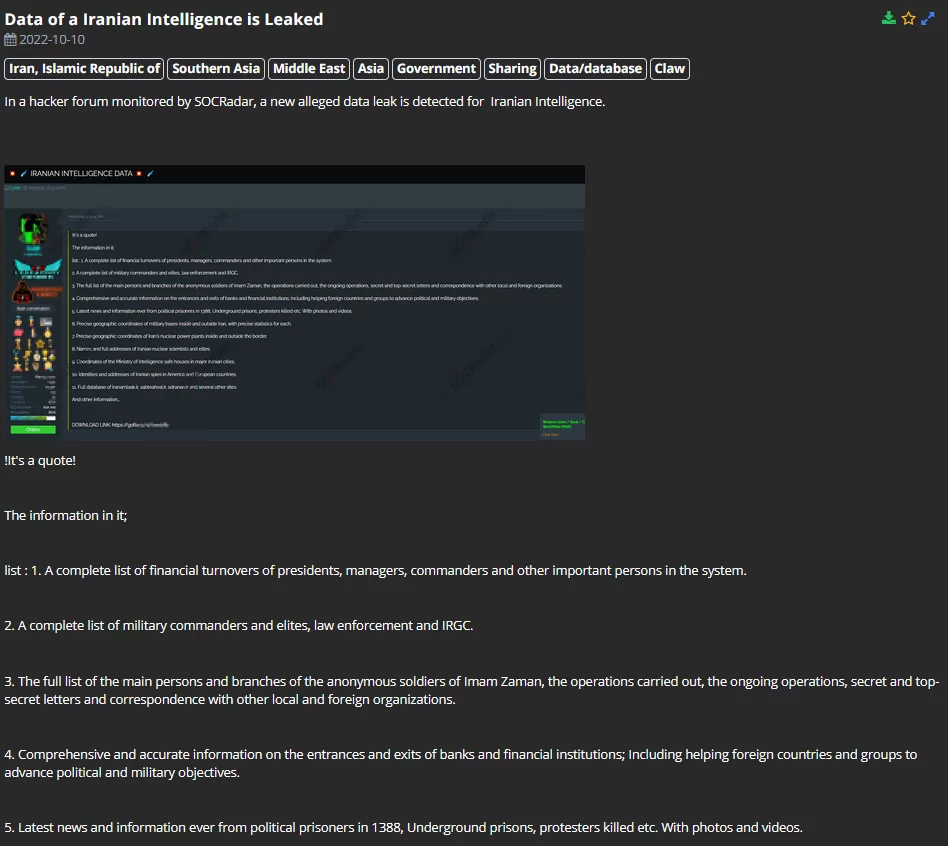Screen dimensions: 948x846
Task: Click the 'Middle East' tag
Action: (309, 69)
